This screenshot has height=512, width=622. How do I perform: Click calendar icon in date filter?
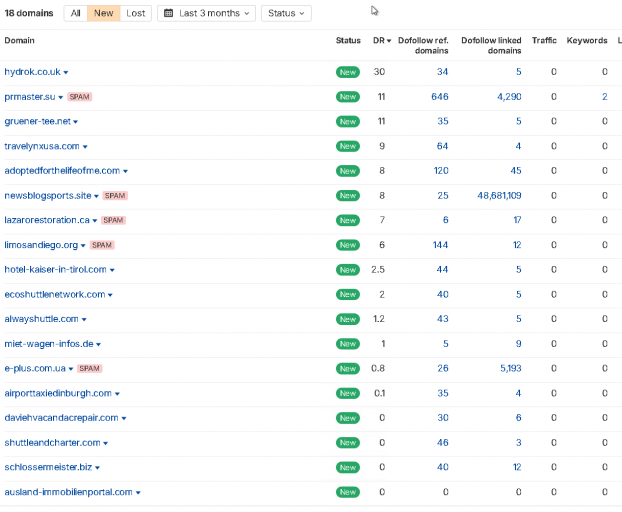coord(169,13)
